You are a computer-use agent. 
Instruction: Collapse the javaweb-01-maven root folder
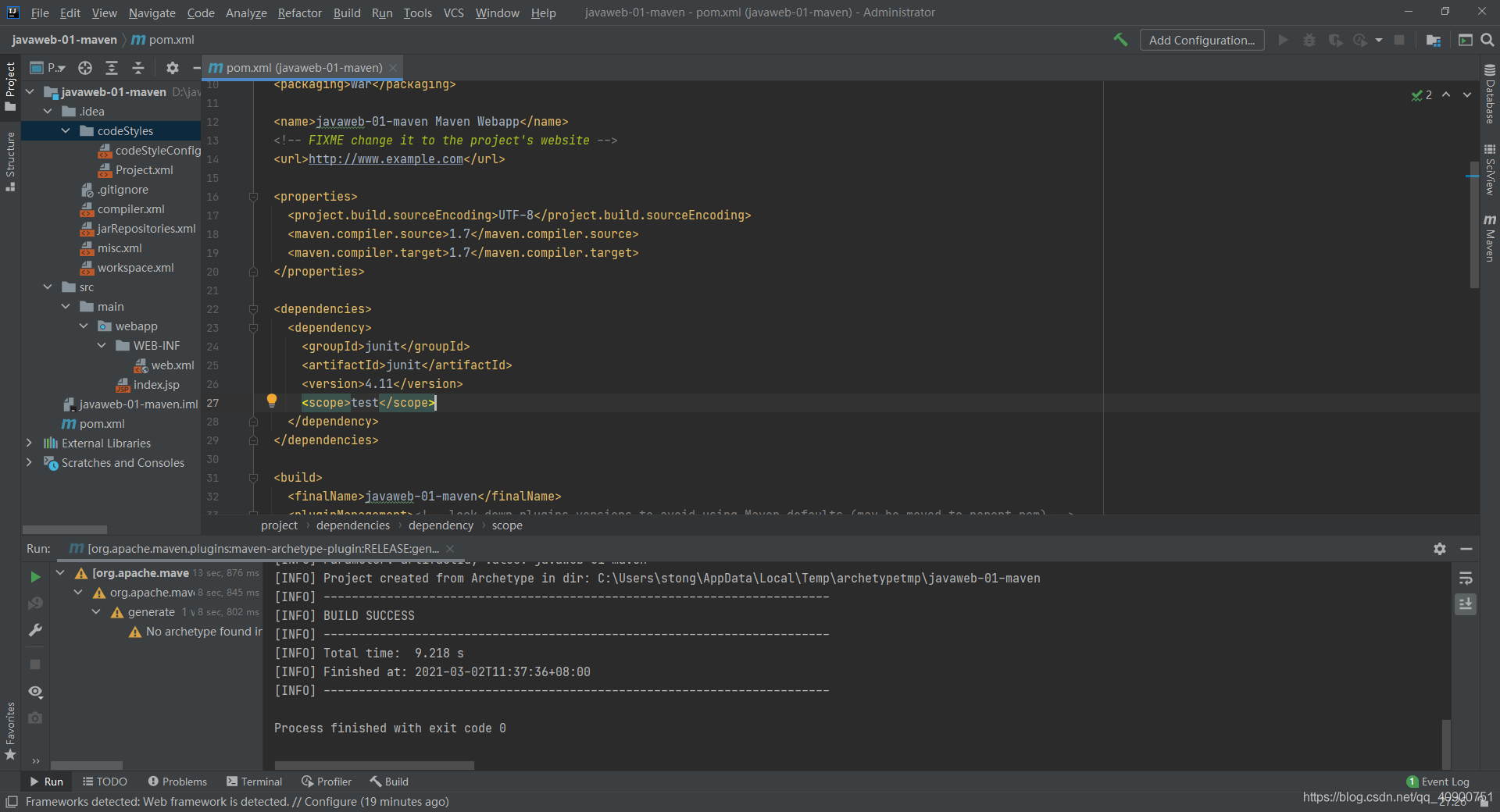(30, 92)
